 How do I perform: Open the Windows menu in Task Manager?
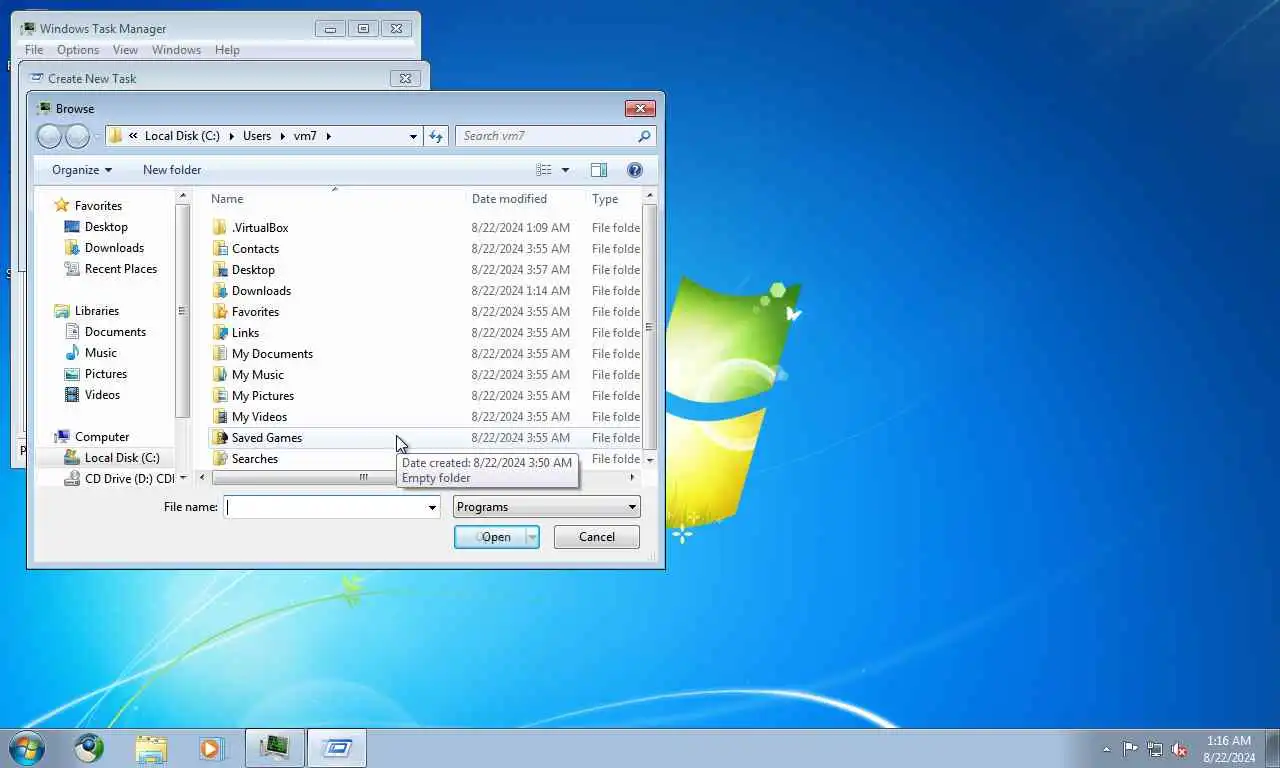[176, 50]
